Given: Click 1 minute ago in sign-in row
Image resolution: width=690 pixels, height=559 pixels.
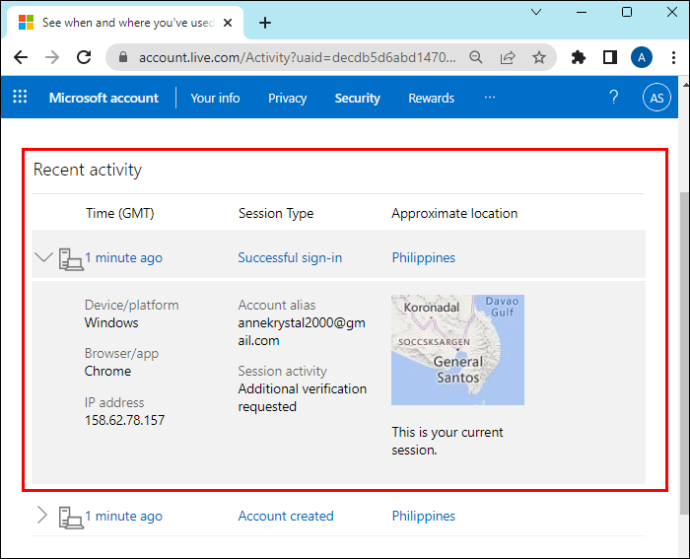Looking at the screenshot, I should (x=124, y=257).
